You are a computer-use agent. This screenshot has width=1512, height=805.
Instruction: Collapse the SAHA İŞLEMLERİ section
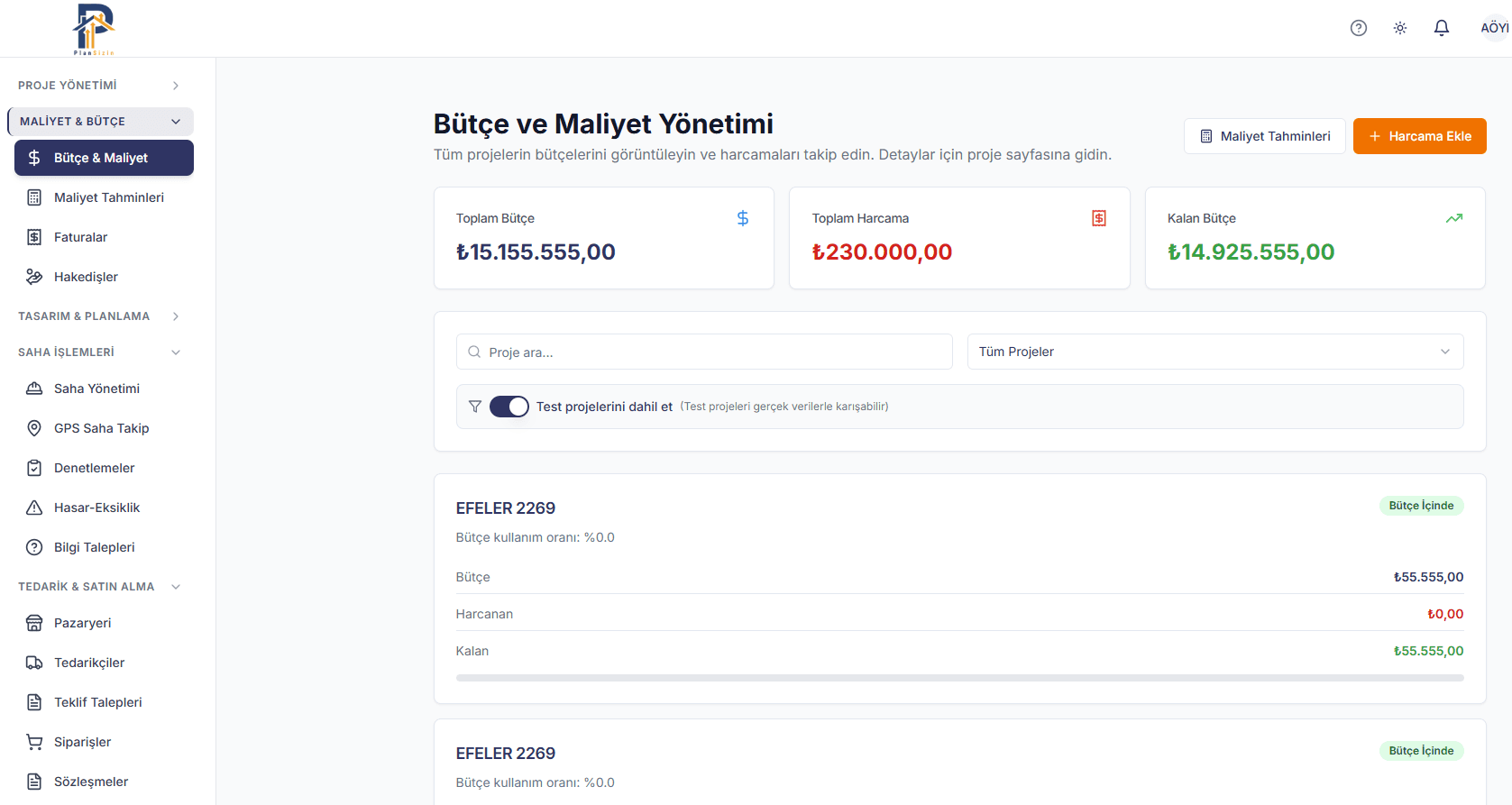coord(100,352)
